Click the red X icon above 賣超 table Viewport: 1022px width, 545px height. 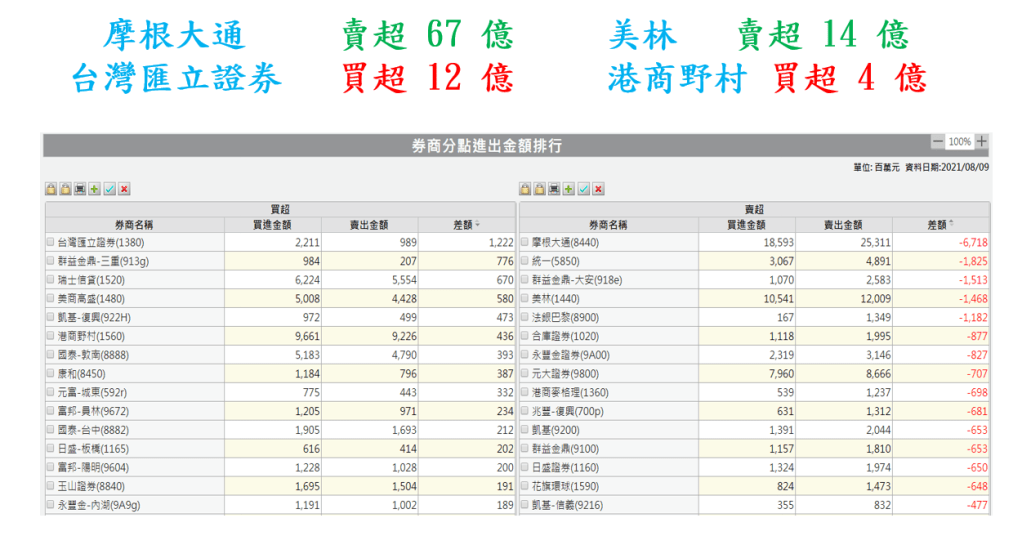pos(598,189)
